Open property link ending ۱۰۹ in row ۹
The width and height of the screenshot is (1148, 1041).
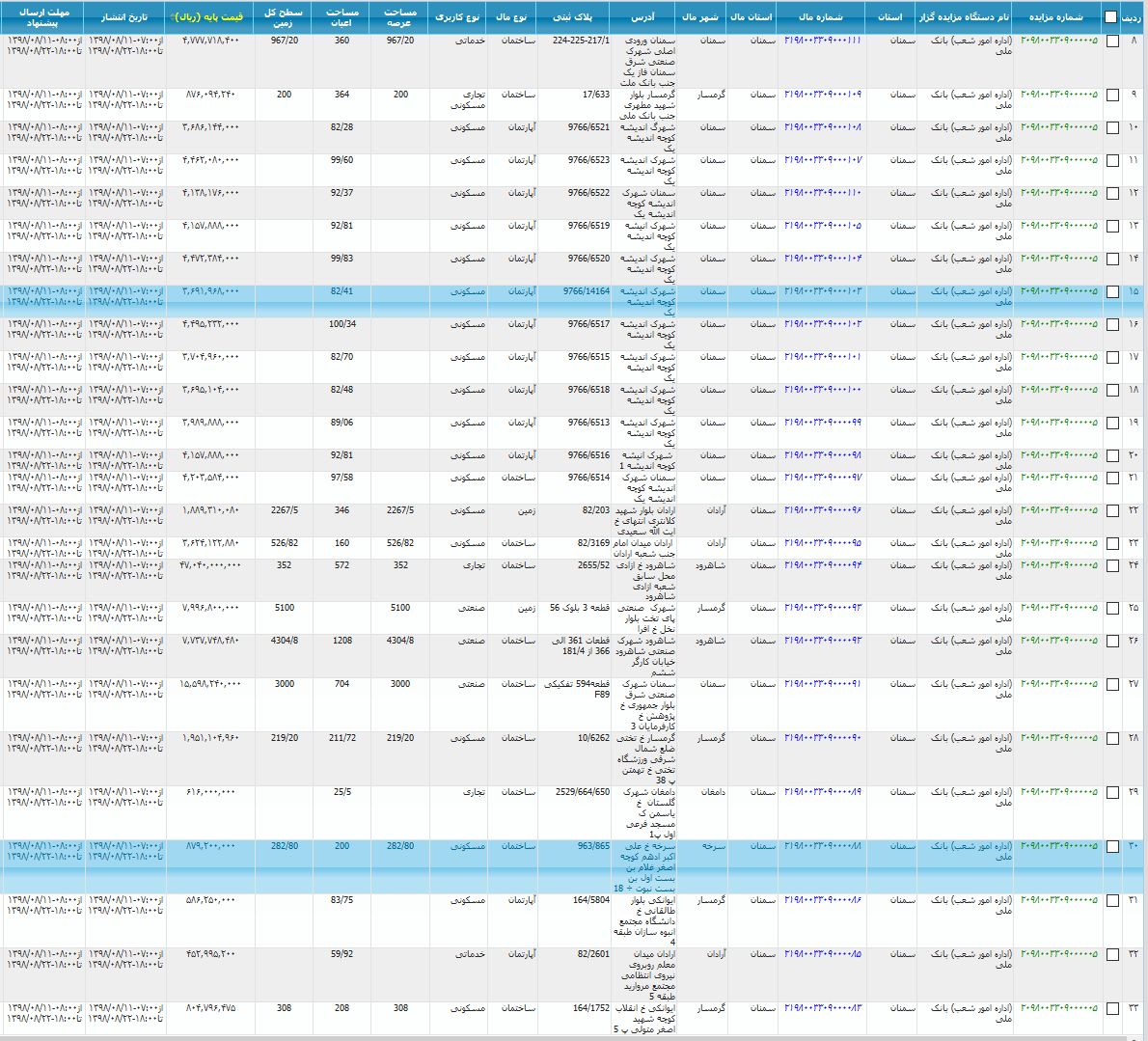coord(822,95)
